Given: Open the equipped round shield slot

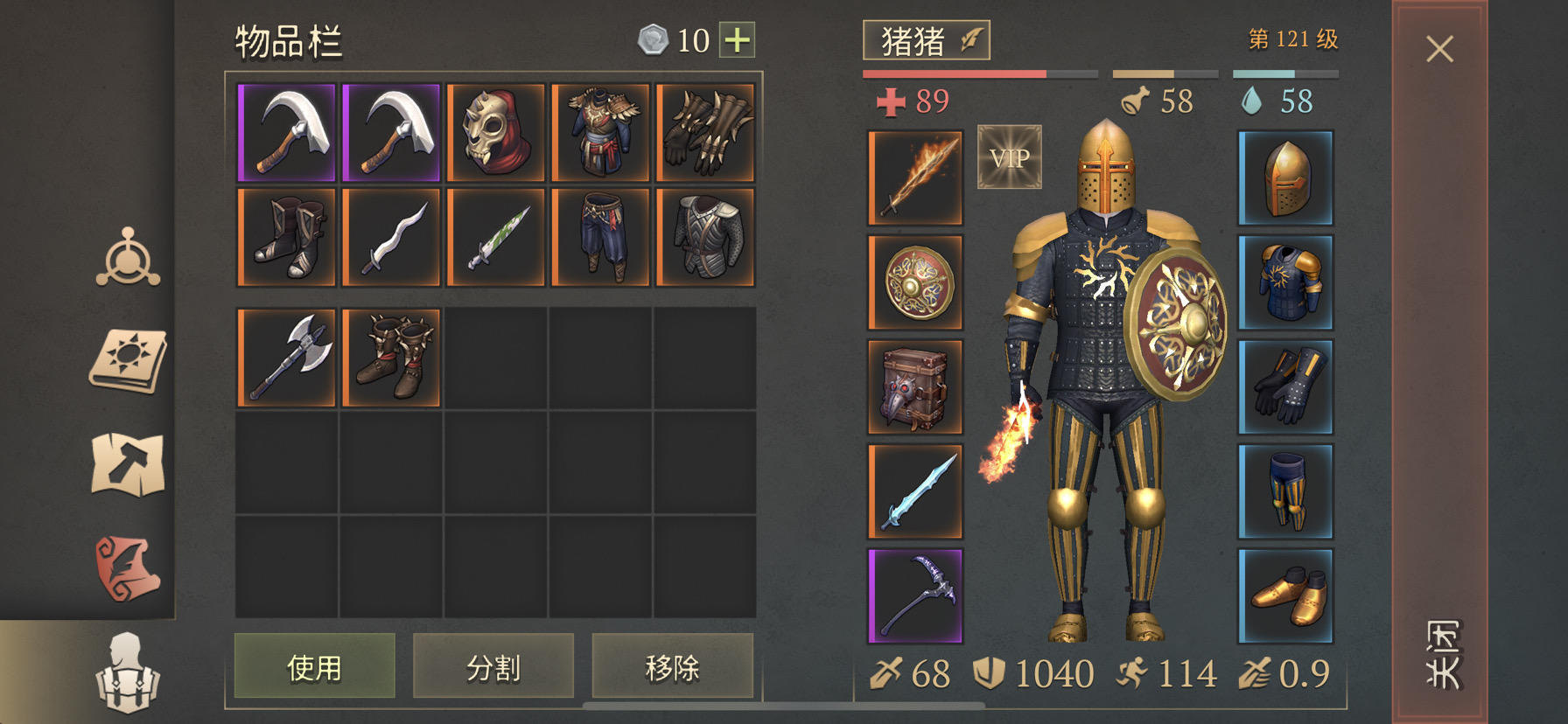Looking at the screenshot, I should point(915,282).
